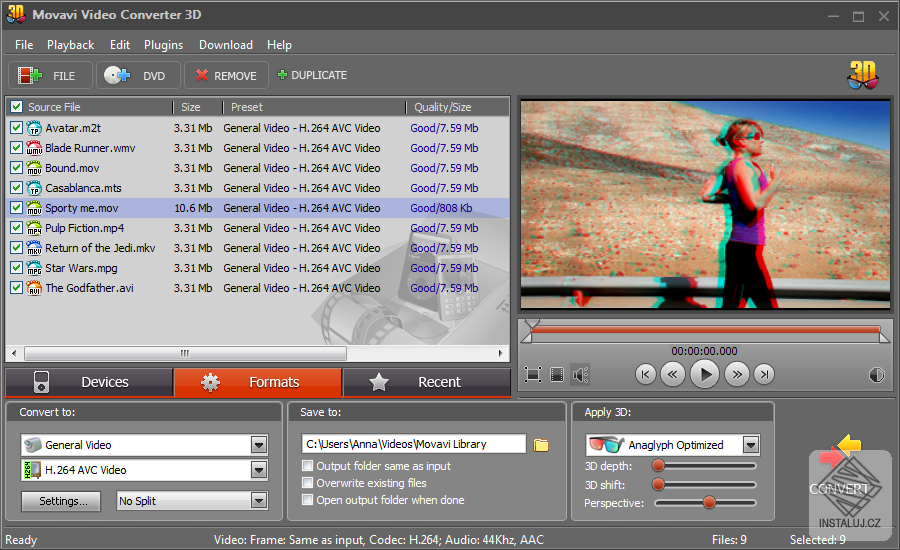Uncheck the Sporty me.mov checkbox
This screenshot has width=900, height=550.
pos(17,208)
